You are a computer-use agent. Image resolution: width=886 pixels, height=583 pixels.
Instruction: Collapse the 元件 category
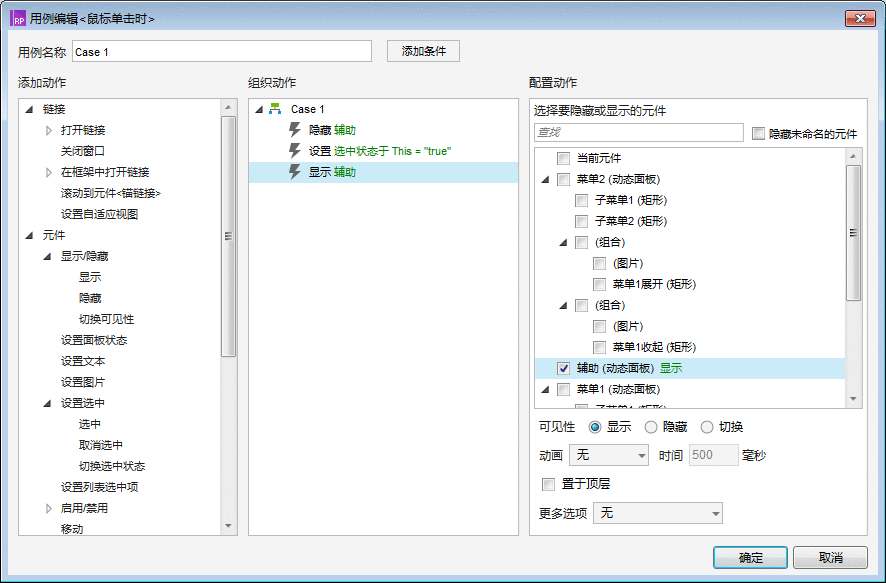click(x=29, y=236)
